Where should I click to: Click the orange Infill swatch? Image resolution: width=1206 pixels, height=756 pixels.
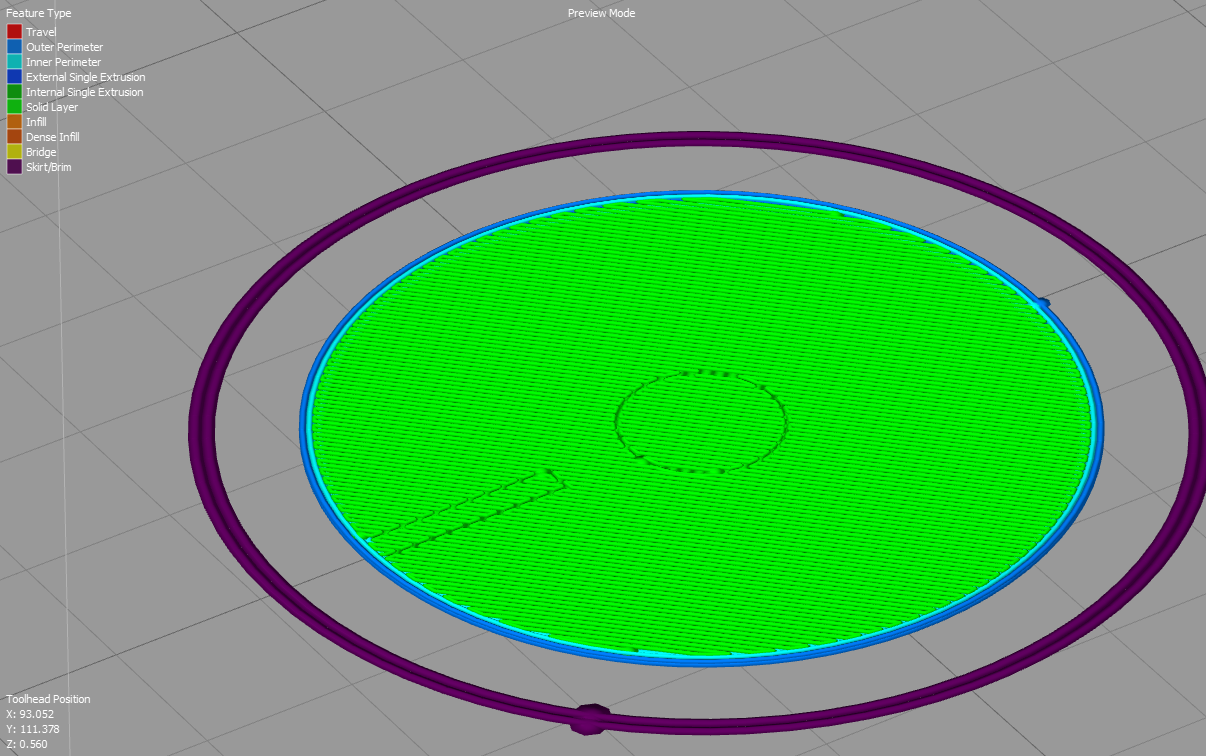point(14,122)
